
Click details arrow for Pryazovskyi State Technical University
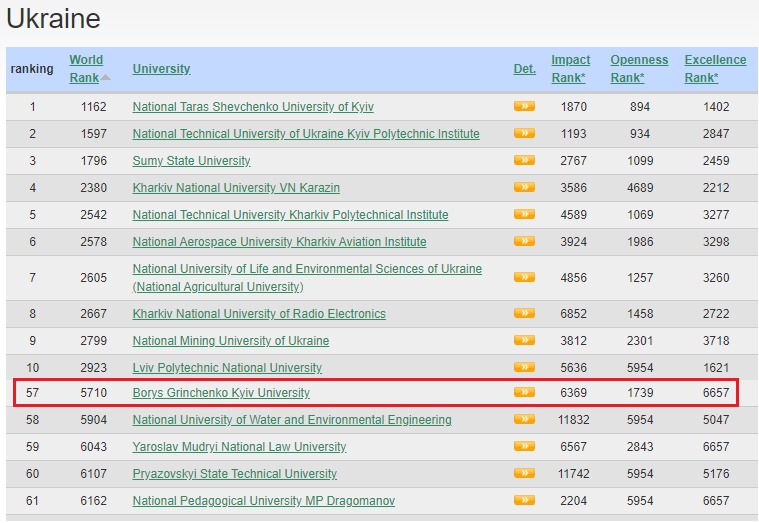coord(524,473)
